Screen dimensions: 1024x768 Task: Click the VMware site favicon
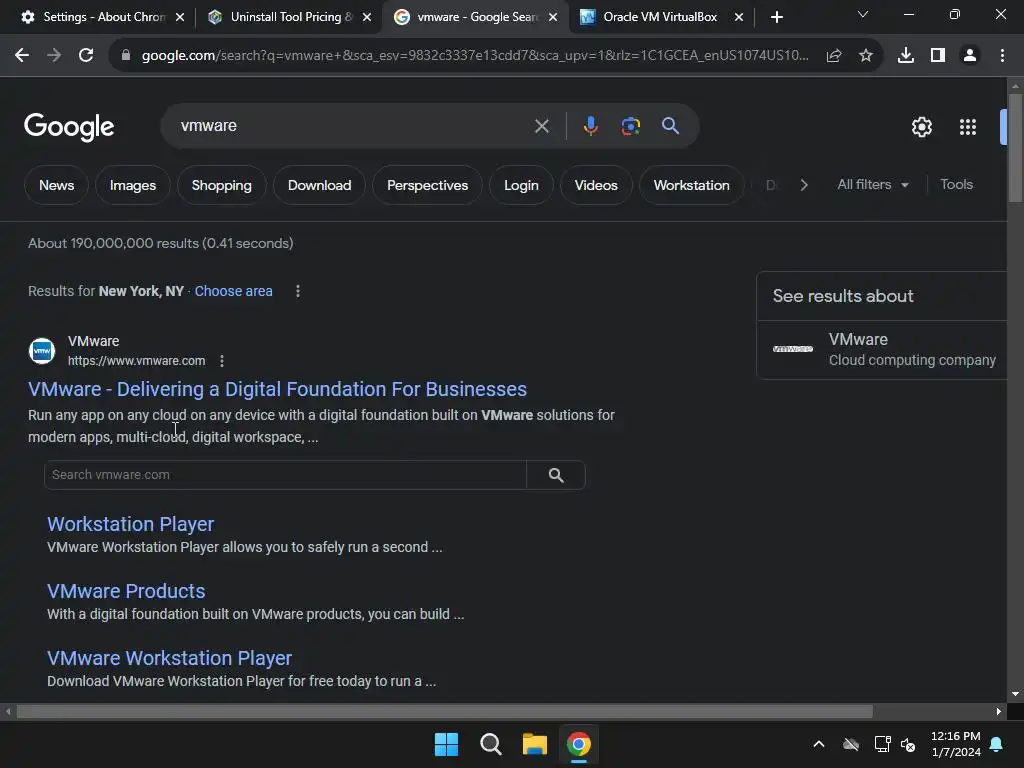tap(42, 351)
